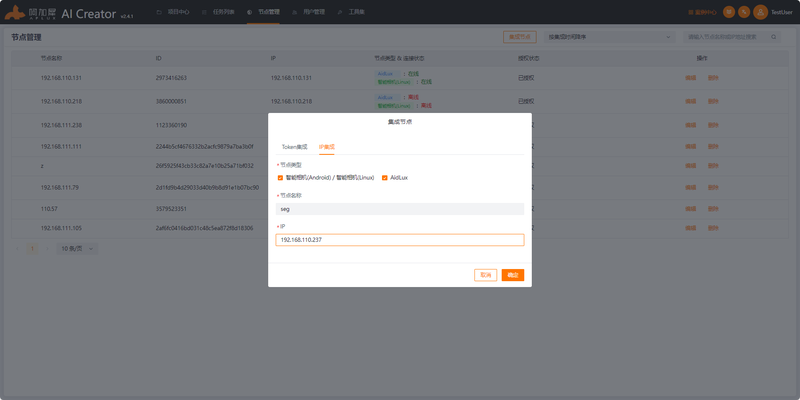The image size is (800, 400).
Task: Click the user avatar icon
Action: 760,12
